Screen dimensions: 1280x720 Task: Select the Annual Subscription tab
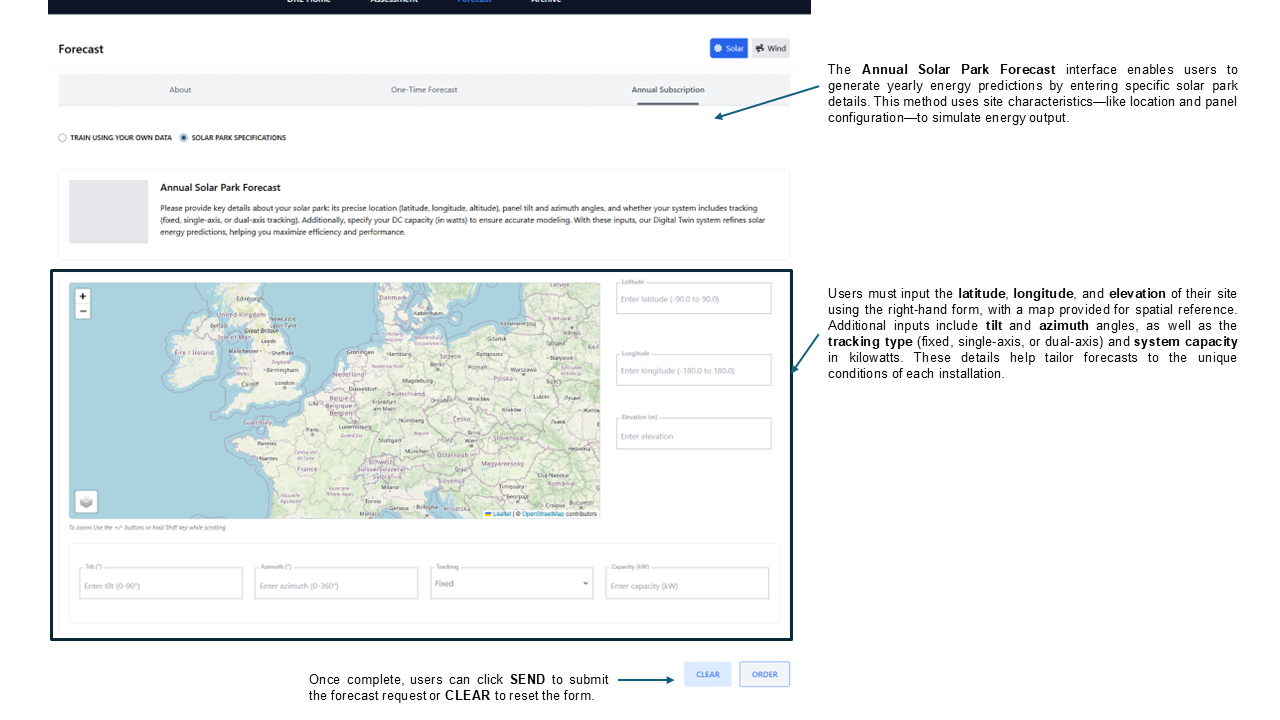(x=667, y=90)
